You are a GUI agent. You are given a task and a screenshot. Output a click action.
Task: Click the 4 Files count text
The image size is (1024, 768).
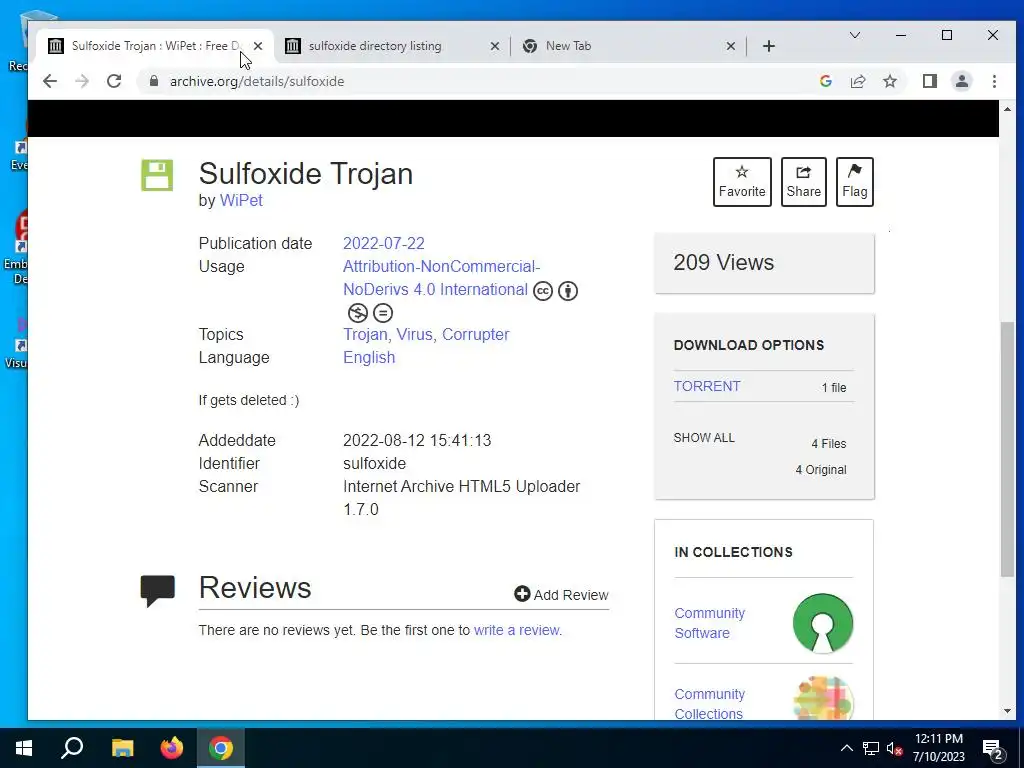(828, 443)
